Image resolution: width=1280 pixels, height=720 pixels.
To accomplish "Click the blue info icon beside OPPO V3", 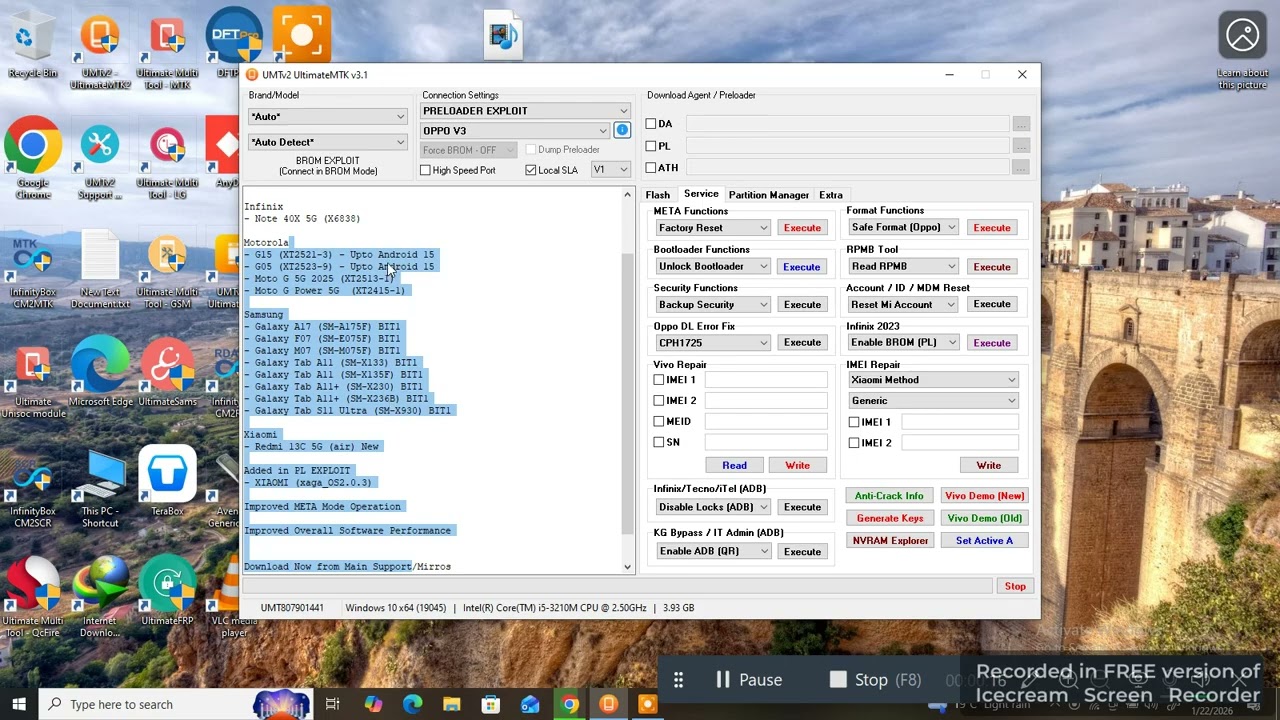I will pyautogui.click(x=622, y=131).
